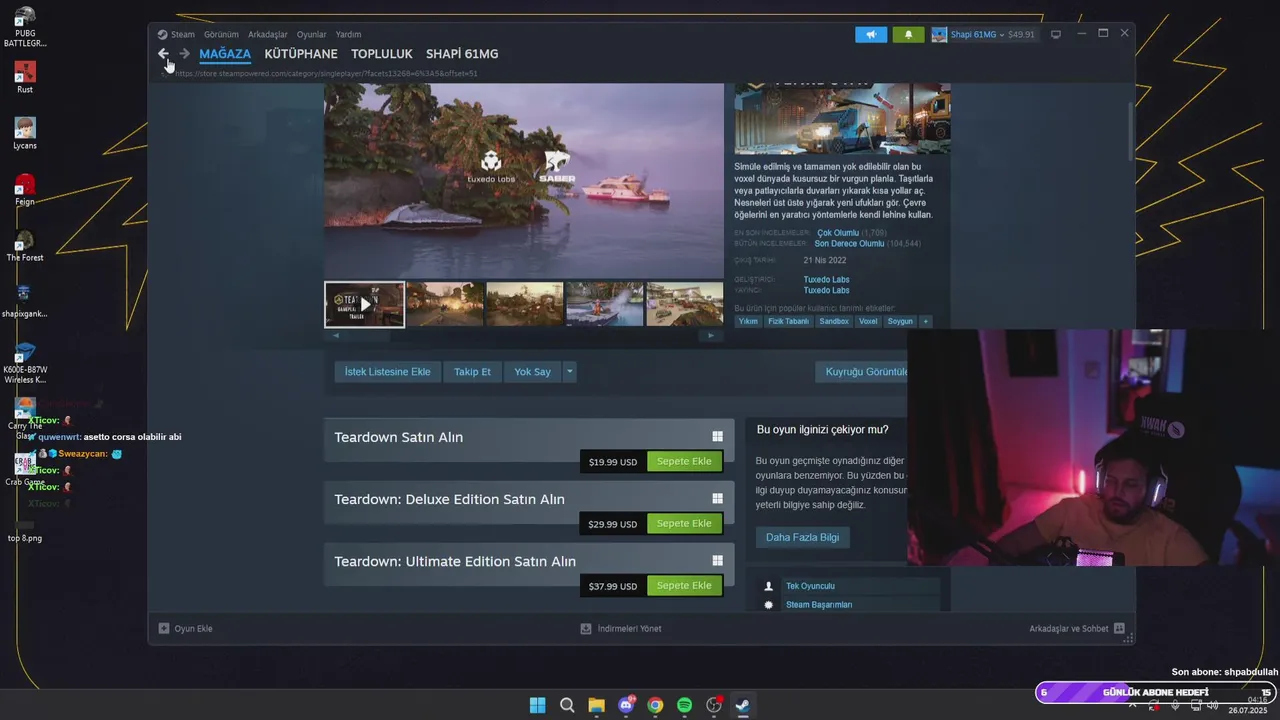The height and width of the screenshot is (720, 1280).
Task: Open the Yardım menu
Action: 348,34
